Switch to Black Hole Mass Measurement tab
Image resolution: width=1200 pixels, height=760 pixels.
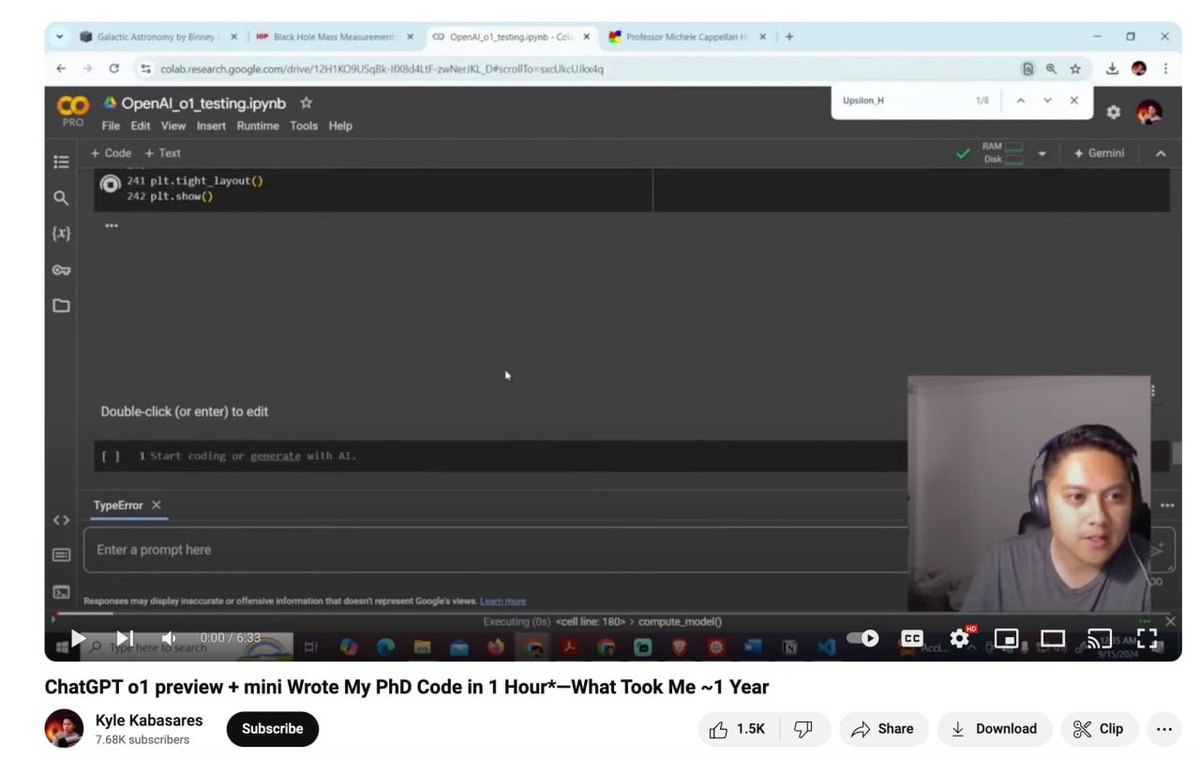pos(334,37)
